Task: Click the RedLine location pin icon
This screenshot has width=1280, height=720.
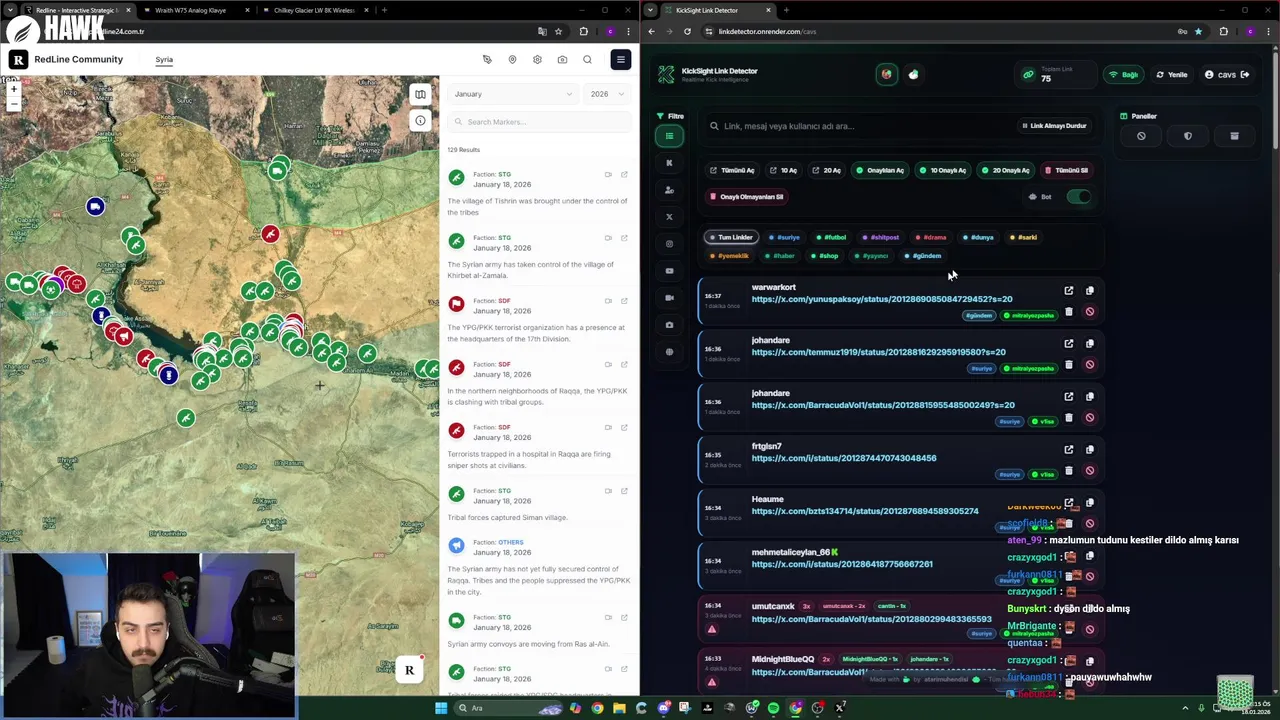Action: point(512,59)
